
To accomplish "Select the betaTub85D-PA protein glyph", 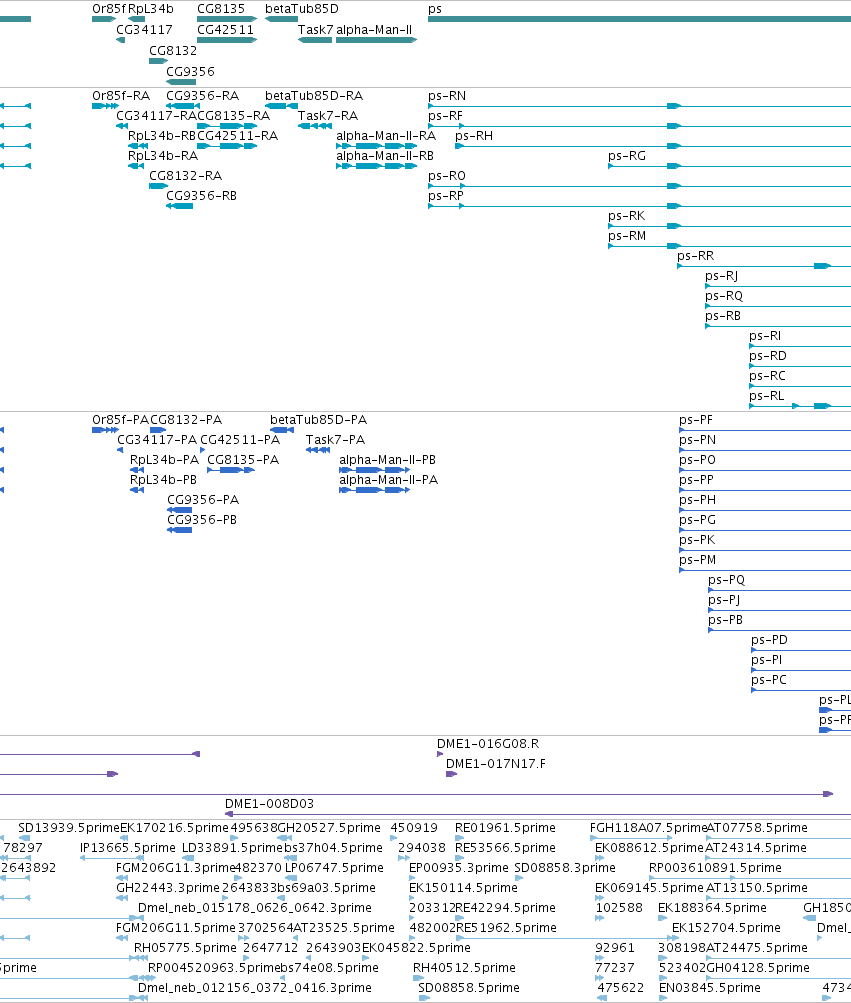I will pyautogui.click(x=282, y=430).
